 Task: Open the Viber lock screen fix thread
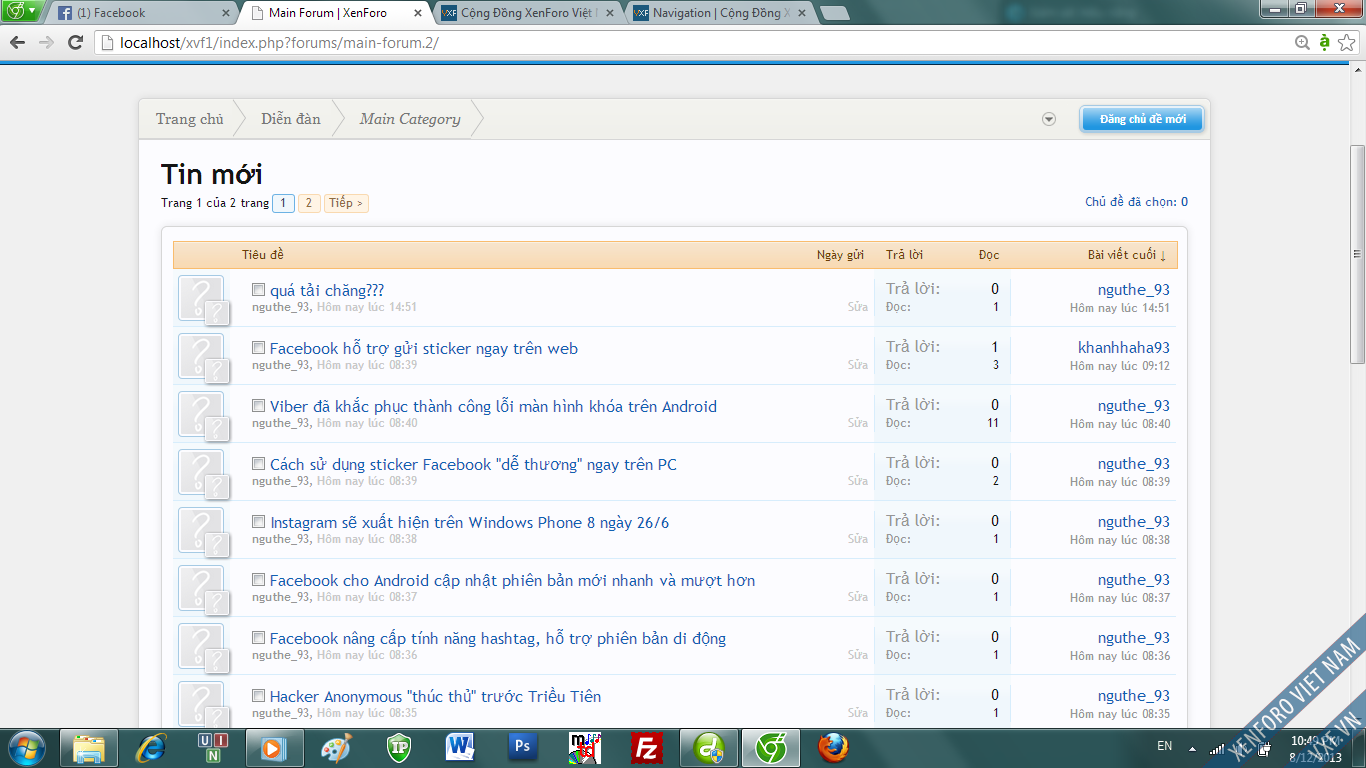tap(493, 407)
